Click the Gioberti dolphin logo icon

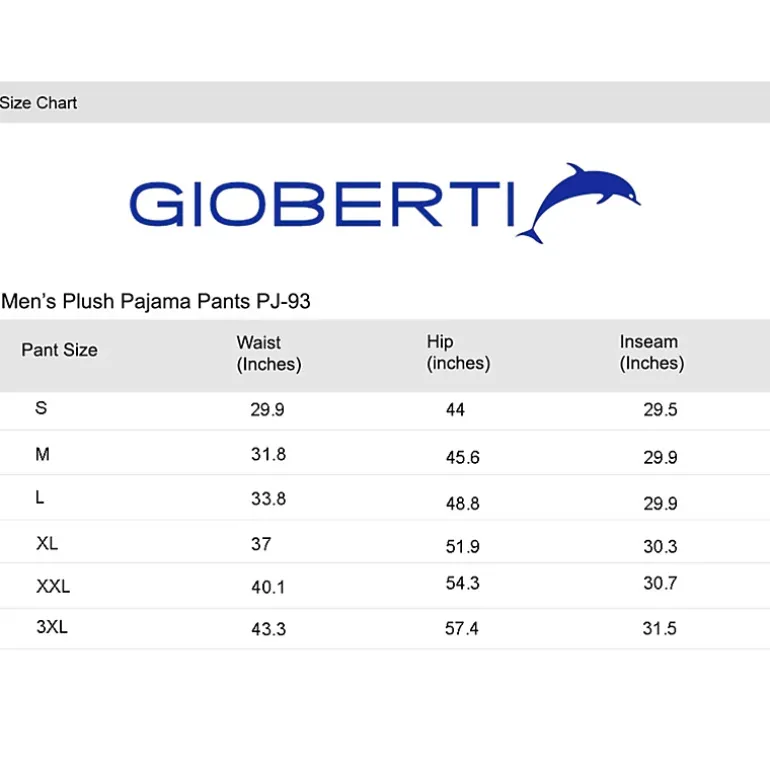[578, 203]
